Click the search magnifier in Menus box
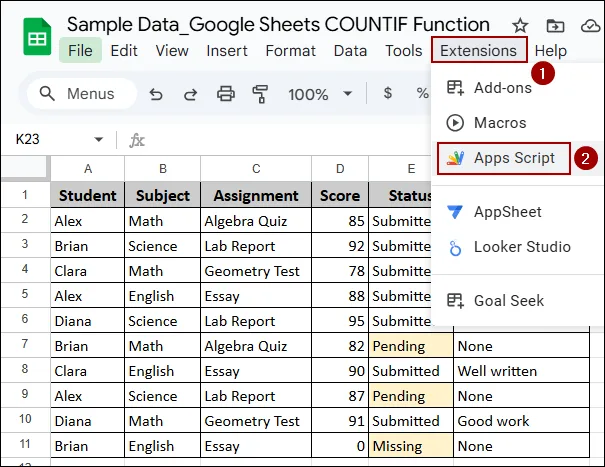The image size is (605, 467). [x=47, y=94]
